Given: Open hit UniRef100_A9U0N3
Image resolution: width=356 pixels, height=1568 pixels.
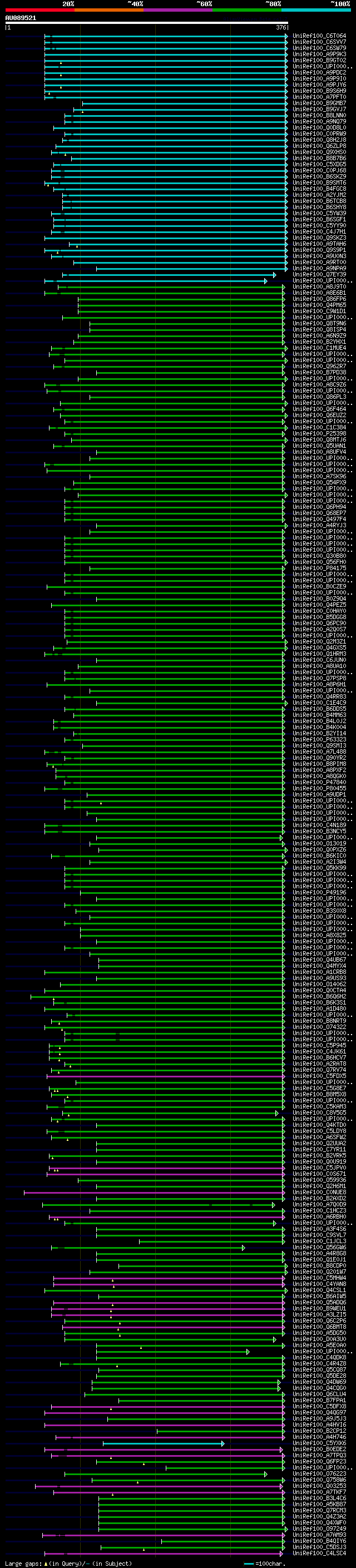Looking at the screenshot, I should click(319, 256).
